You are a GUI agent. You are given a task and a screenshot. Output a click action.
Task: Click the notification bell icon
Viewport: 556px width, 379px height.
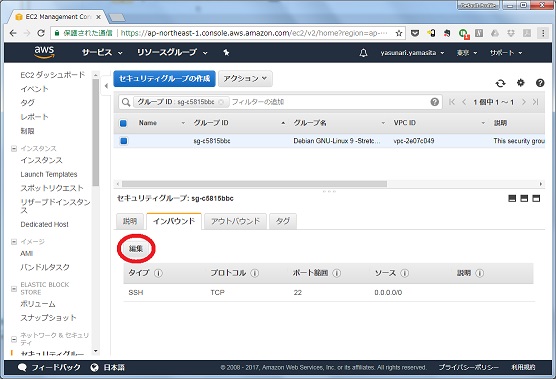click(x=363, y=53)
